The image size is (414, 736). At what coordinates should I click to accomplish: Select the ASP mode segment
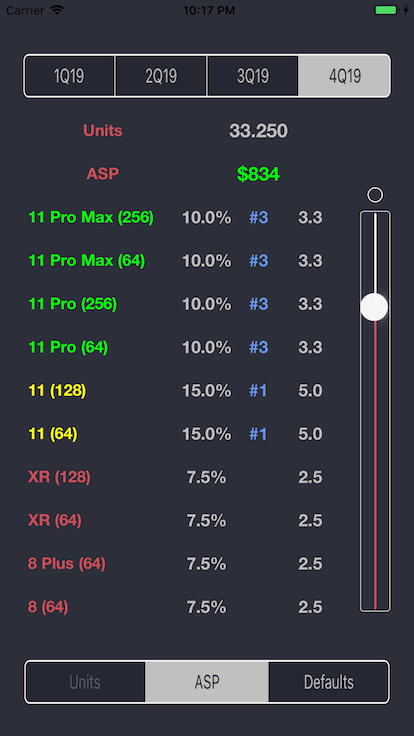click(207, 682)
